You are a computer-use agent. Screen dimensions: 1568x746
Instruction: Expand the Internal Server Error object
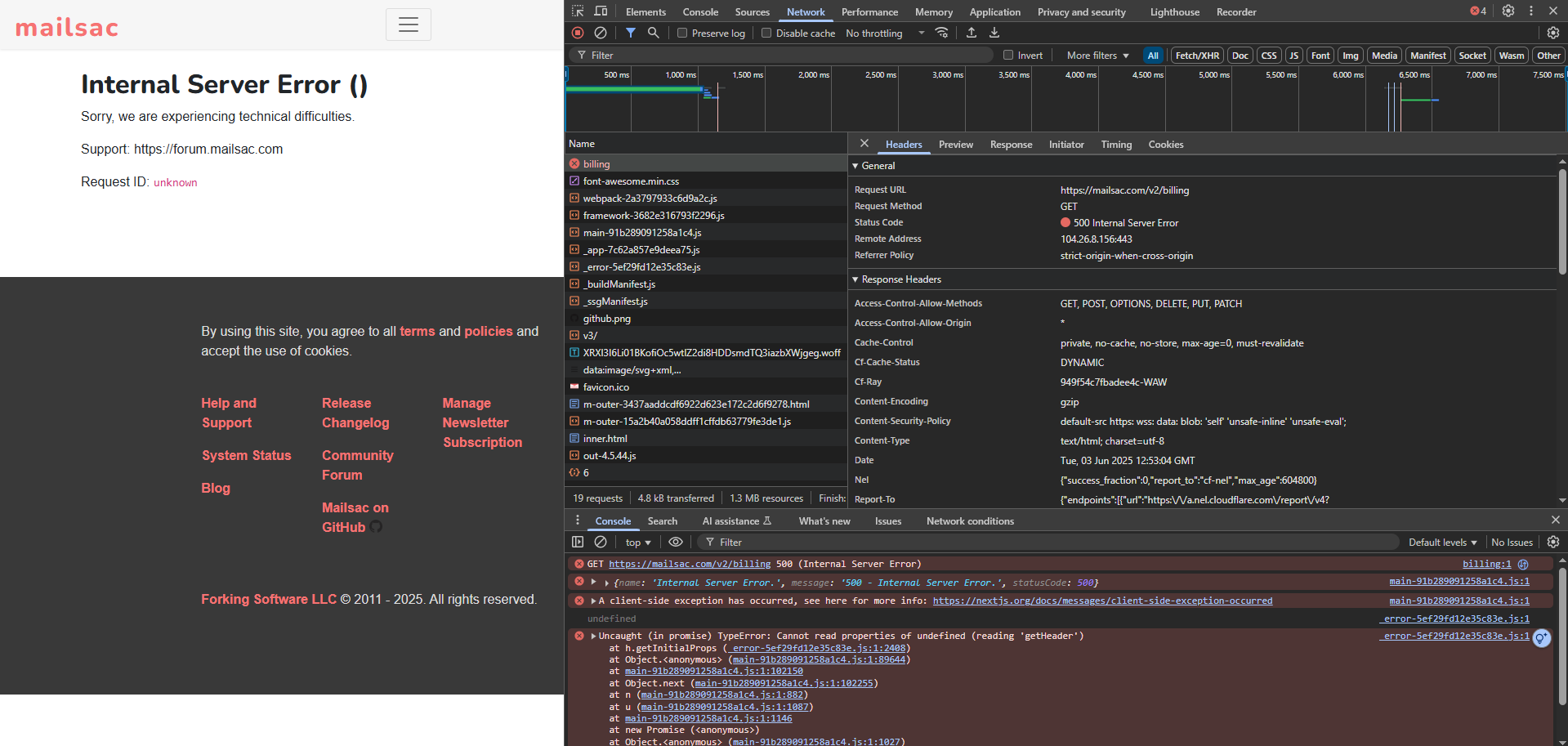point(606,583)
